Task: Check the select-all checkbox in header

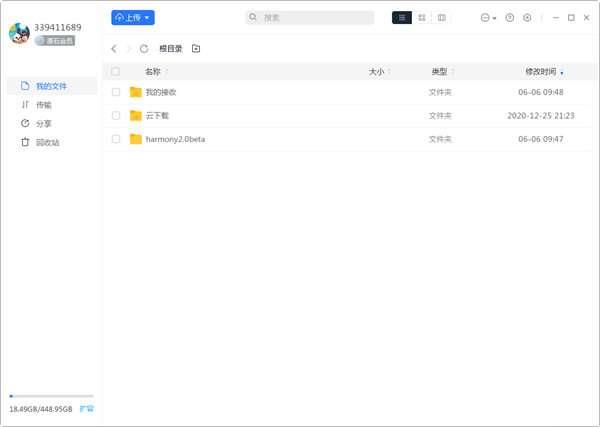Action: click(116, 72)
